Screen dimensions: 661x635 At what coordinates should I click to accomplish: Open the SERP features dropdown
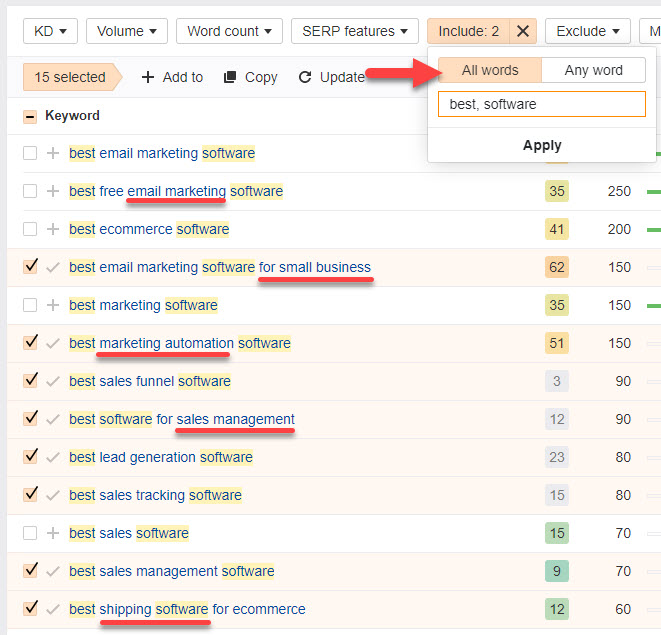coord(355,31)
